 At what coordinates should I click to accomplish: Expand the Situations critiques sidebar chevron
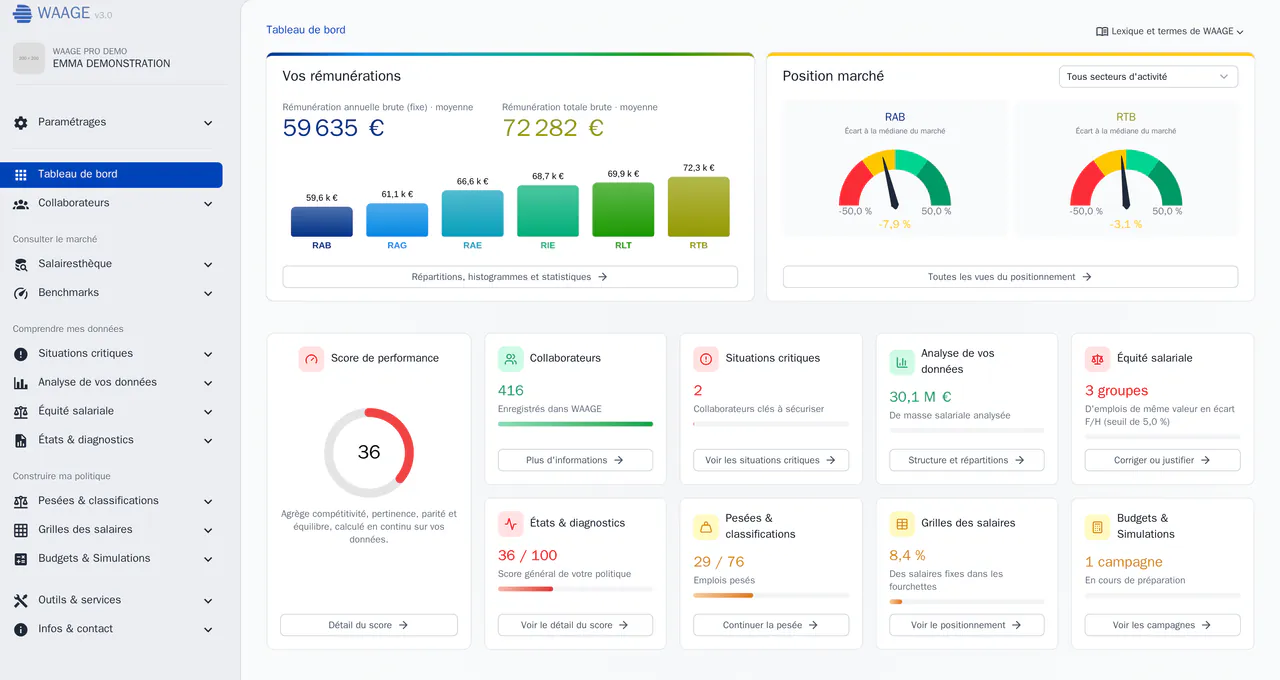coord(208,354)
